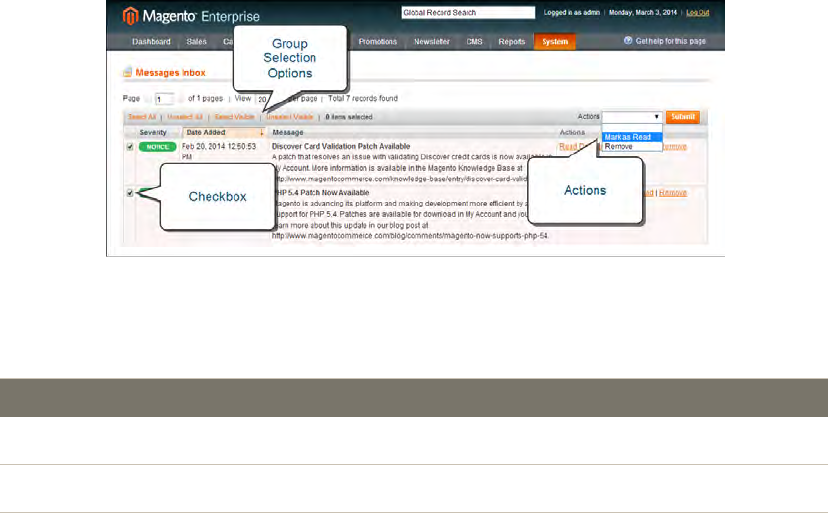The image size is (829, 513).
Task: Select the blank Actions dropdown option
Action: (632, 128)
